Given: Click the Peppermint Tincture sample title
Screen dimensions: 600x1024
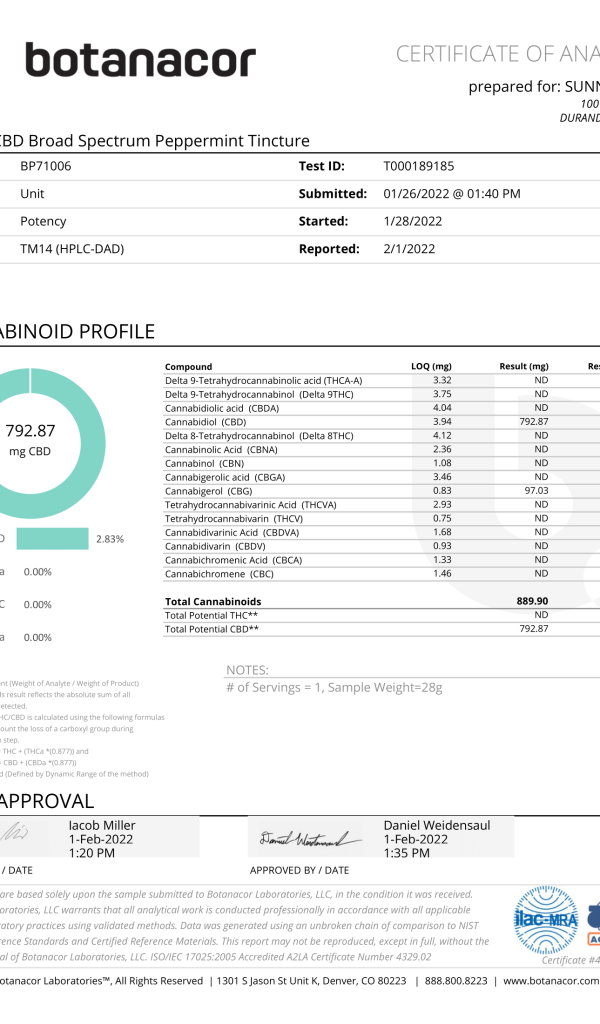Looking at the screenshot, I should pyautogui.click(x=154, y=141).
